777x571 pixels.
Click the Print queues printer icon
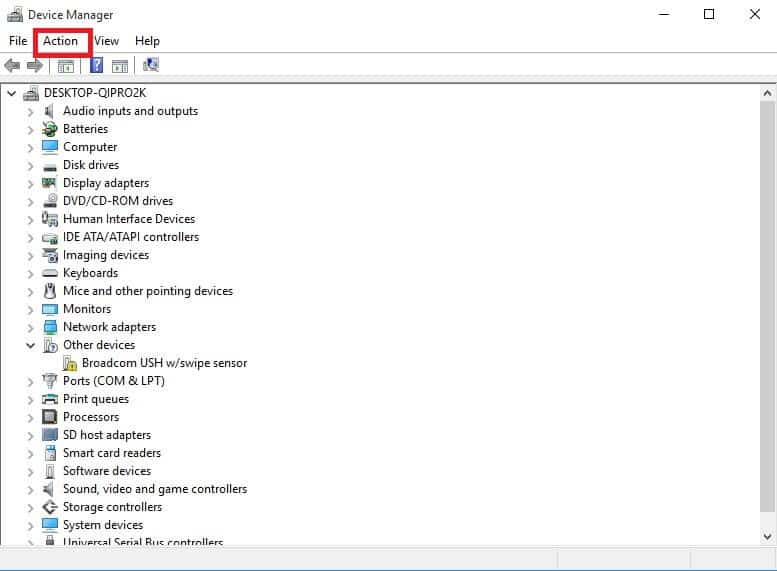click(50, 399)
